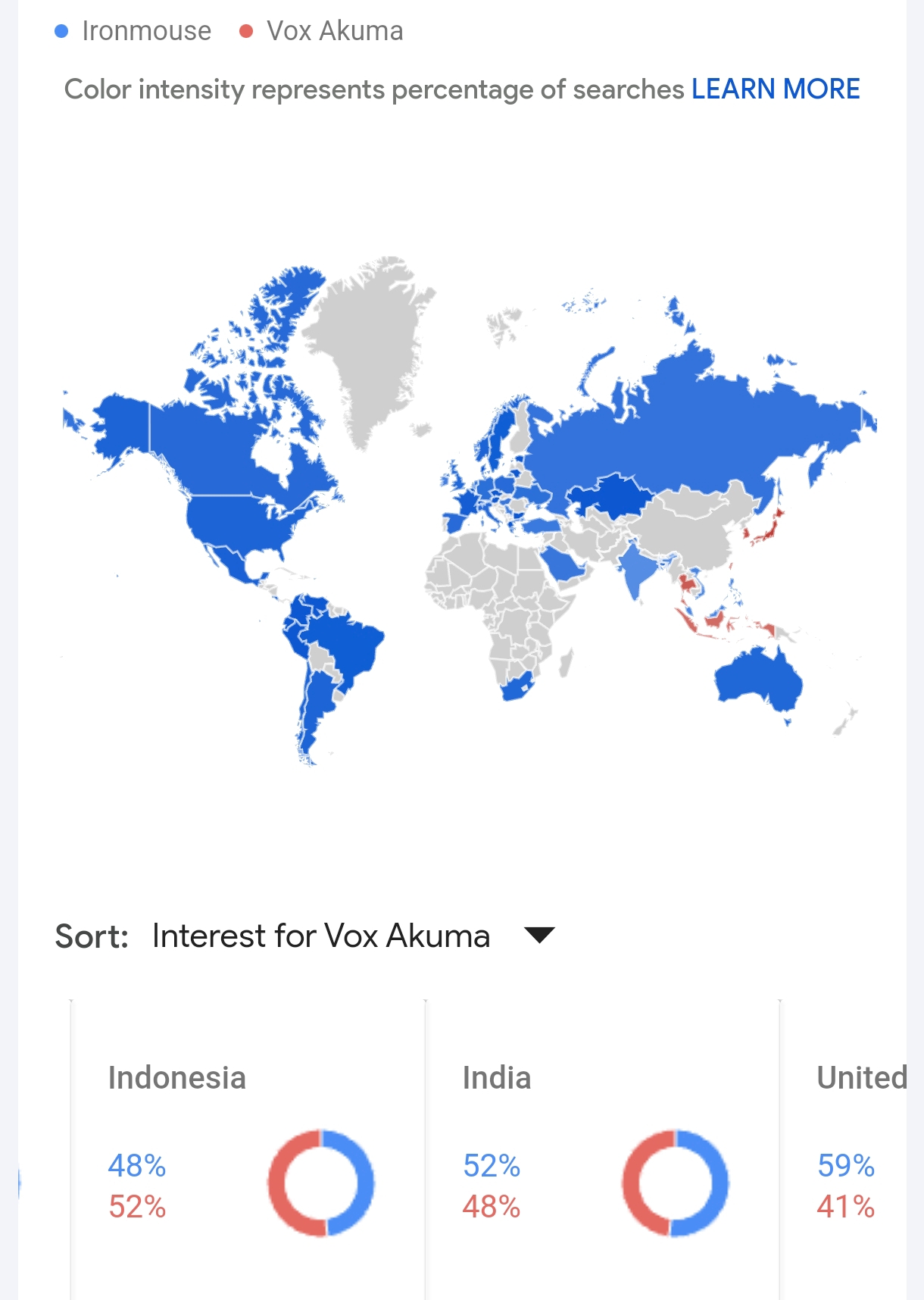This screenshot has height=1300, width=924.
Task: Select Greenland on the map
Action: click(x=364, y=348)
